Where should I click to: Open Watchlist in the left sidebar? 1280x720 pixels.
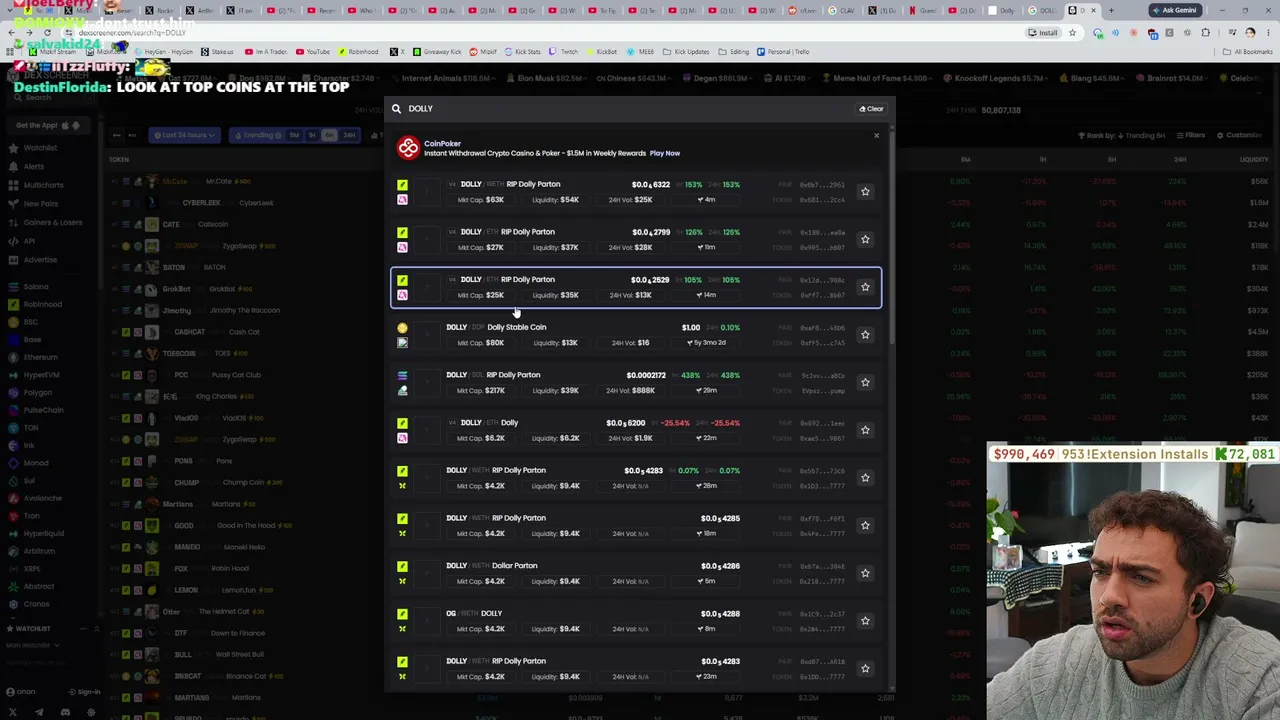tap(41, 148)
